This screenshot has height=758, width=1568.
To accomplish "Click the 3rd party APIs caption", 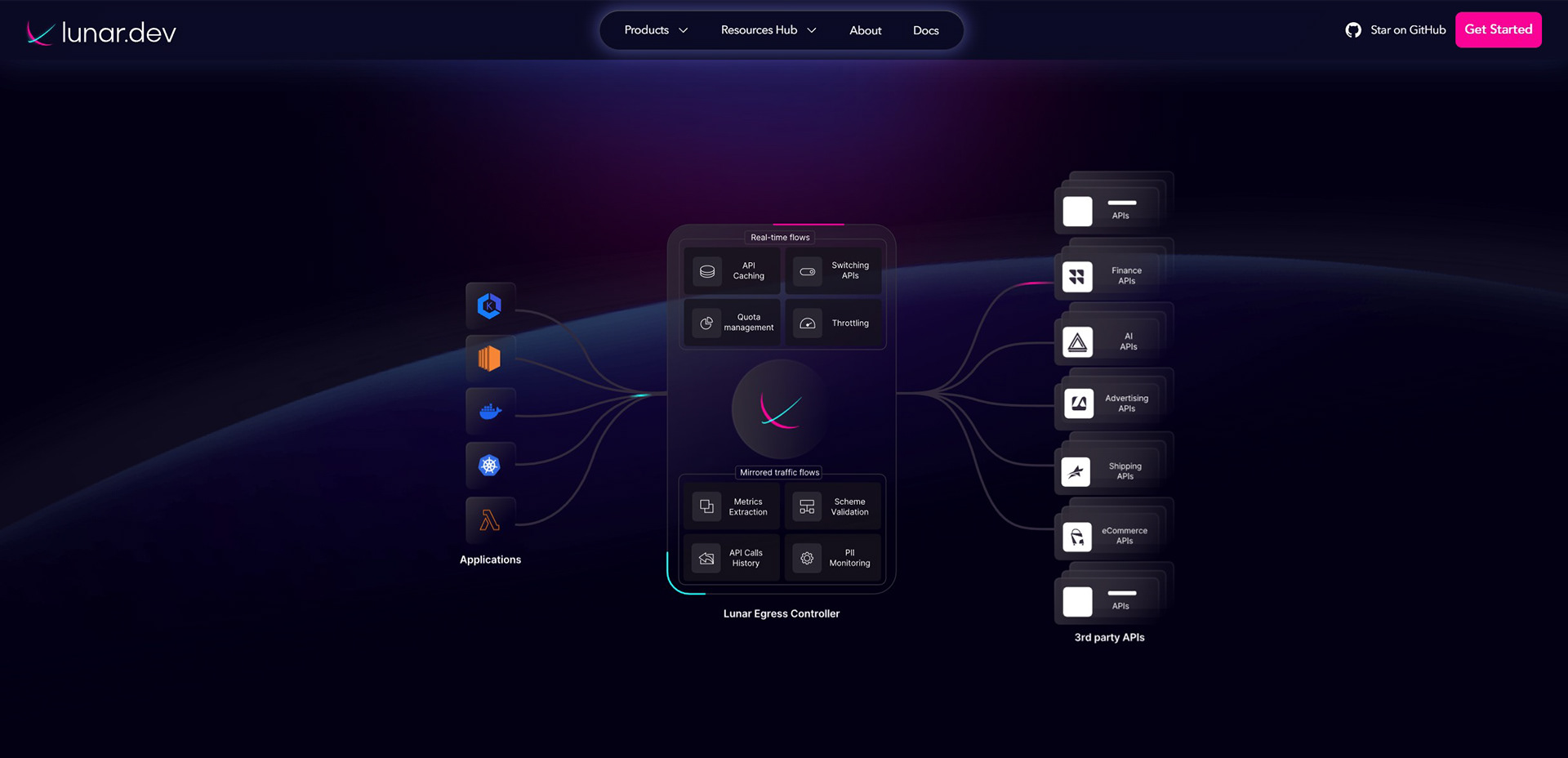I will pyautogui.click(x=1109, y=637).
